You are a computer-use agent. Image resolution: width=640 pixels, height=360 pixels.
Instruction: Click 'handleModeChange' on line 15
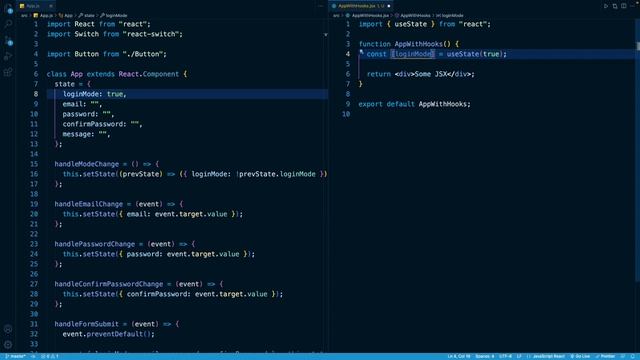pos(87,164)
